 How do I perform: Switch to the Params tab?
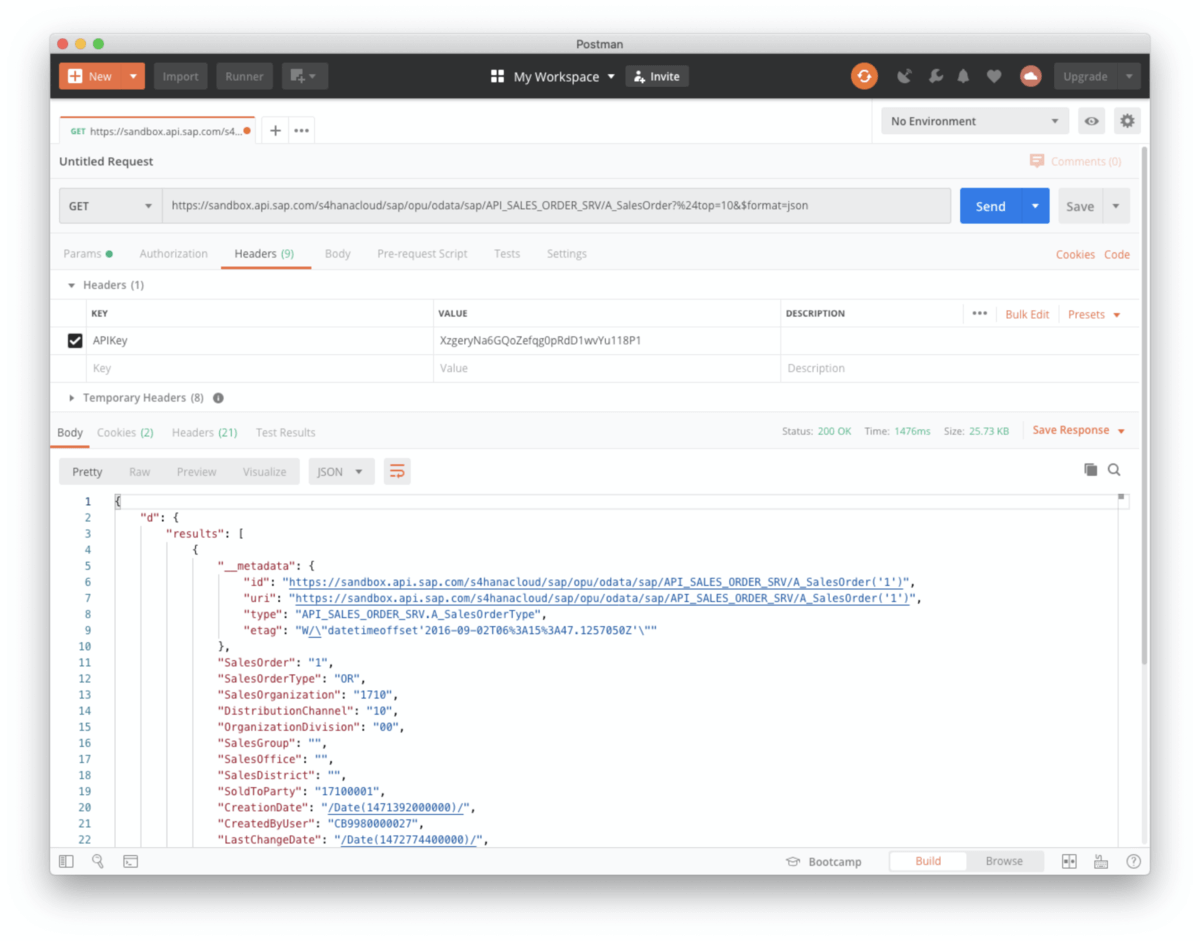[88, 254]
